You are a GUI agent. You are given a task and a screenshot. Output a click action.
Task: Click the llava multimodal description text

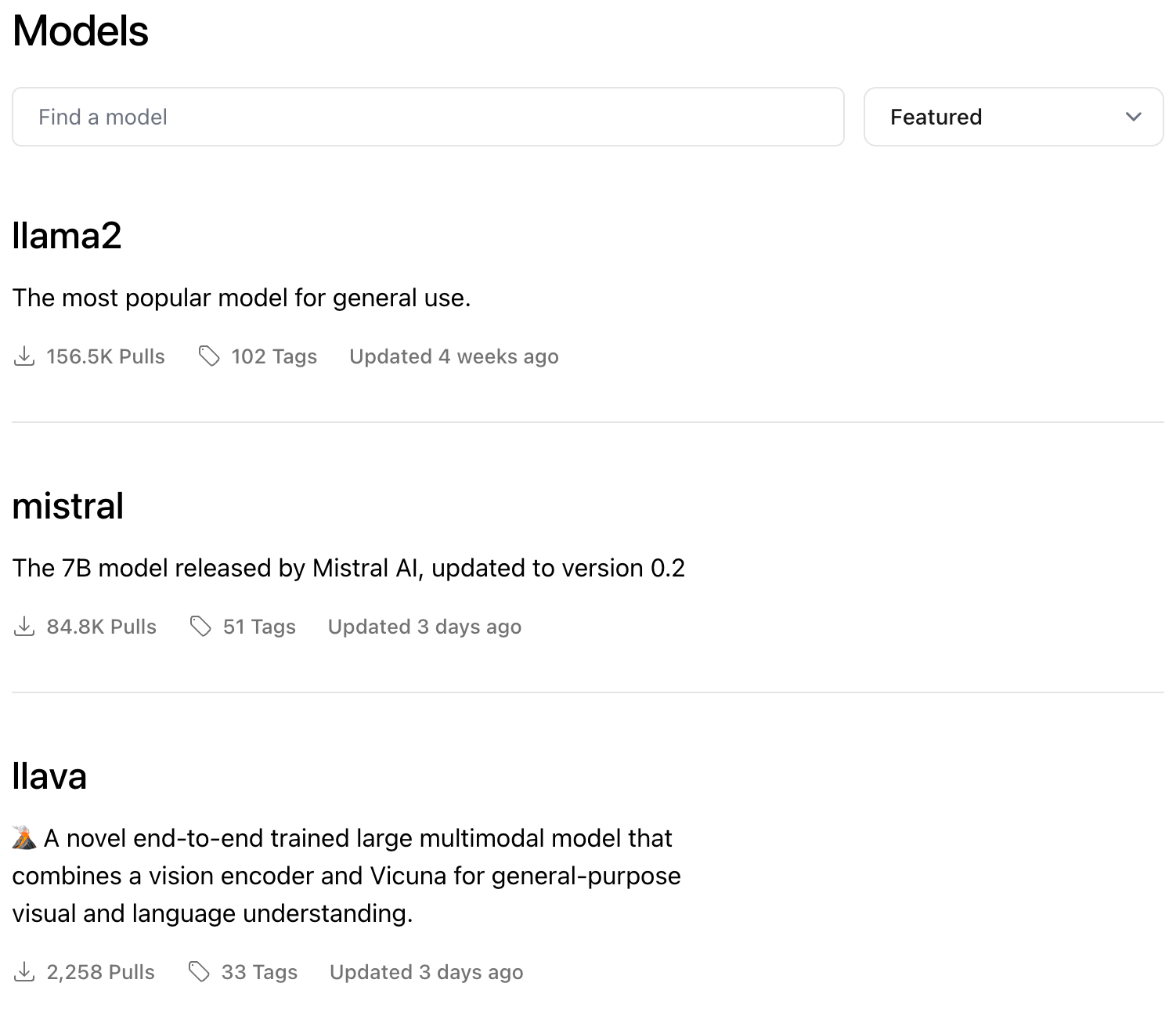(346, 876)
